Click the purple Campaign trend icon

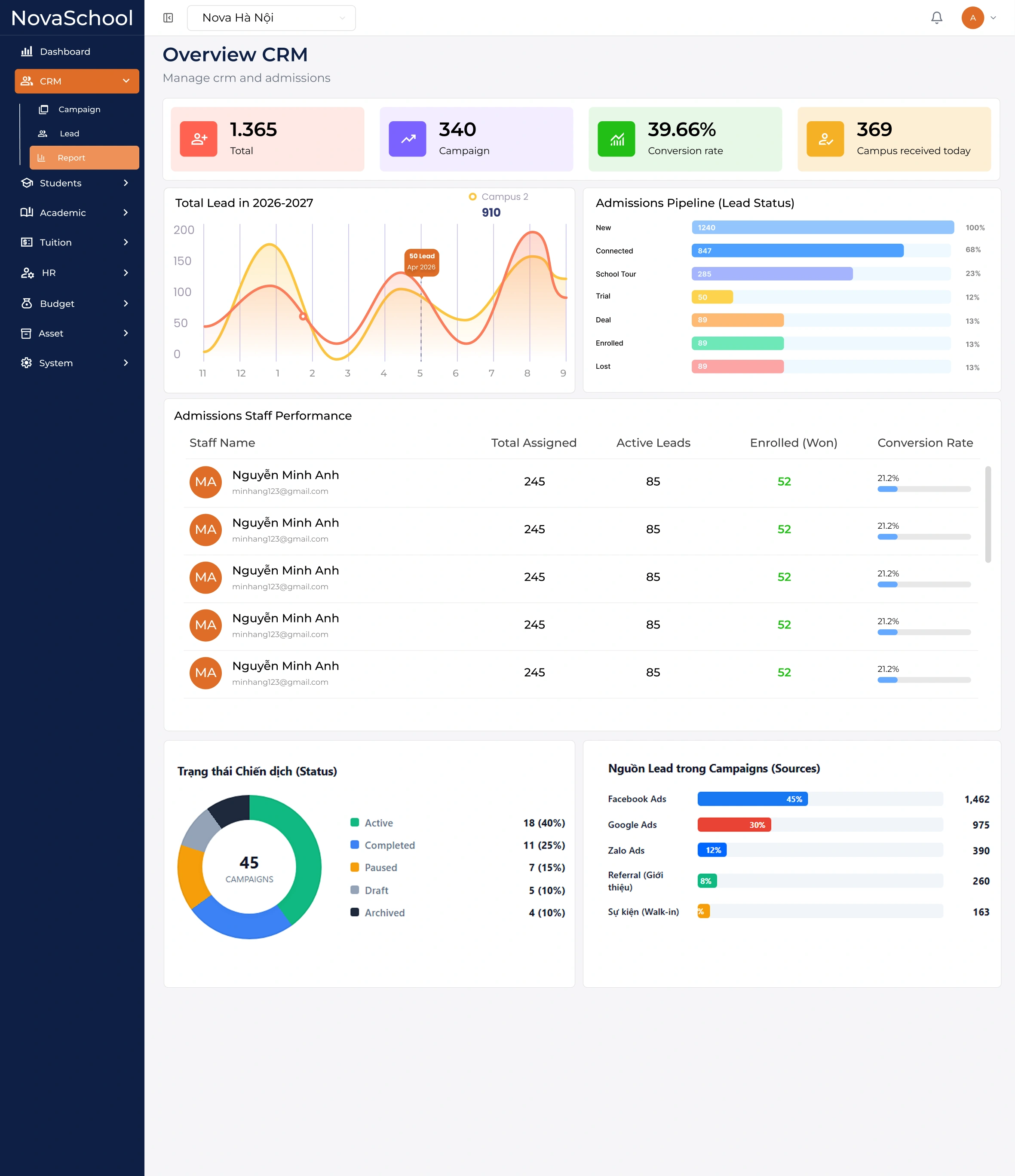[408, 138]
